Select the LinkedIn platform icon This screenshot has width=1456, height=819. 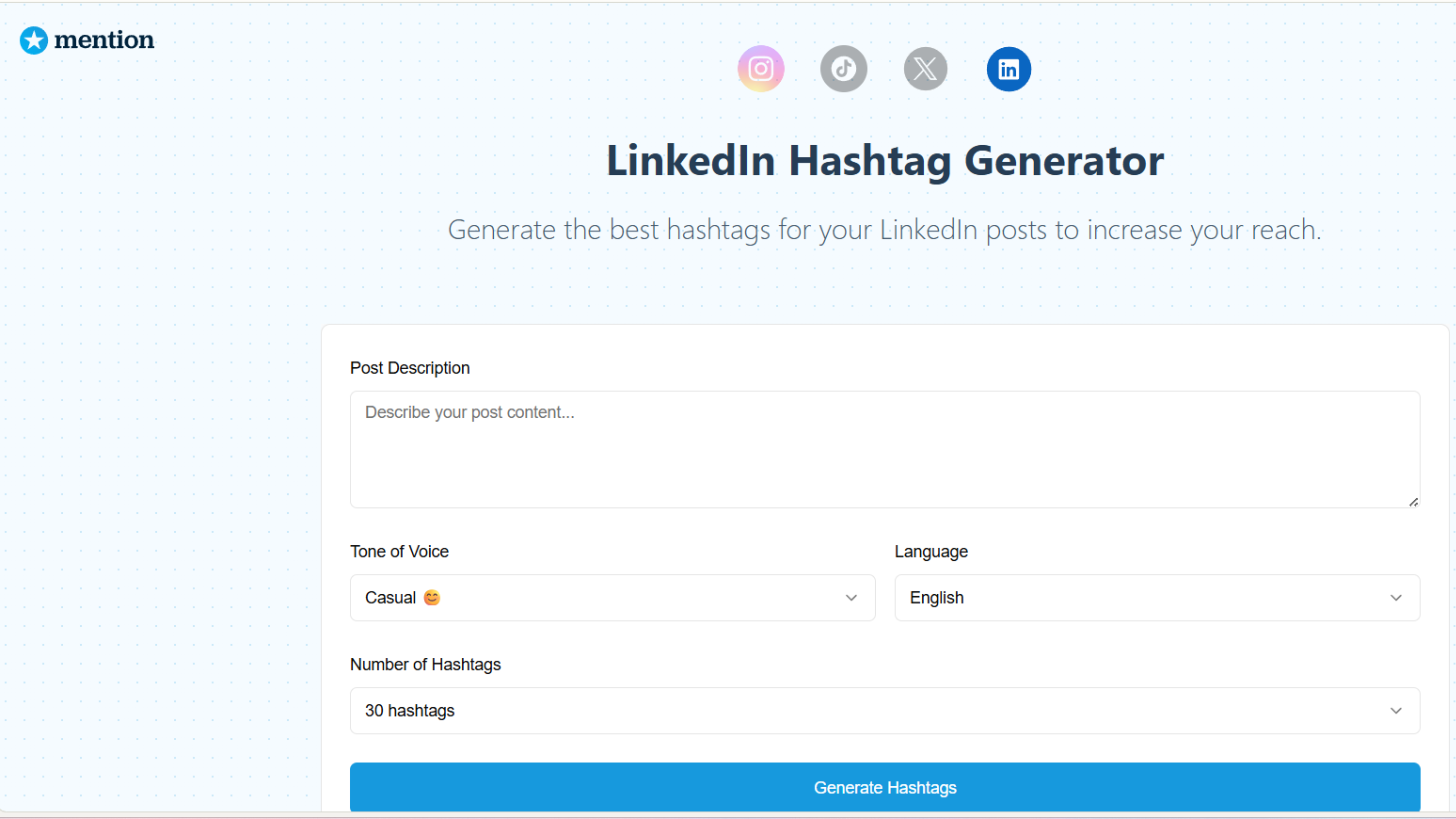coord(1008,69)
